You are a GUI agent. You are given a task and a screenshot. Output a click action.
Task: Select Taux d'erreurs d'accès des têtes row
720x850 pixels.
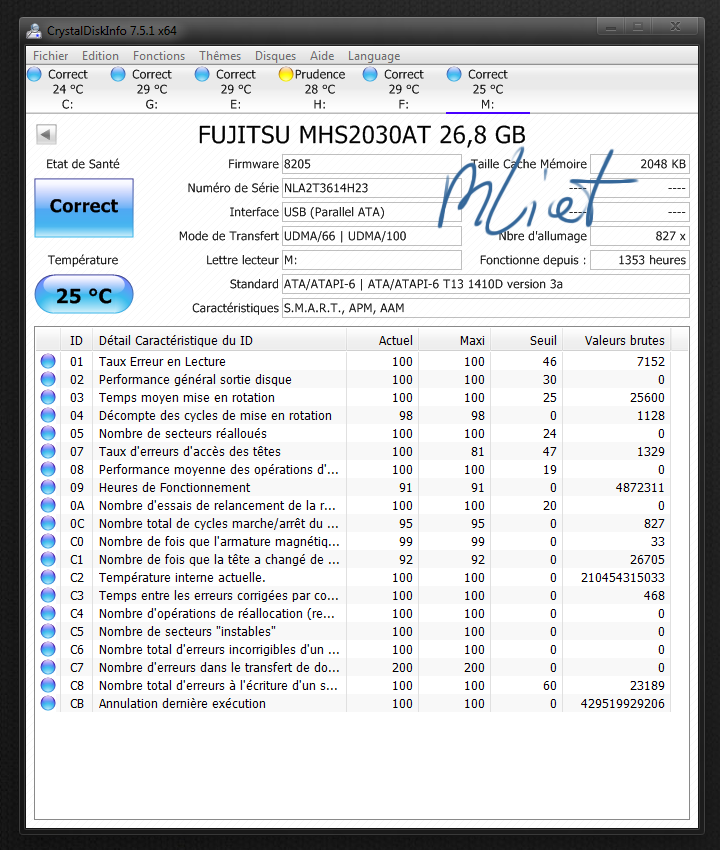pyautogui.click(x=353, y=451)
